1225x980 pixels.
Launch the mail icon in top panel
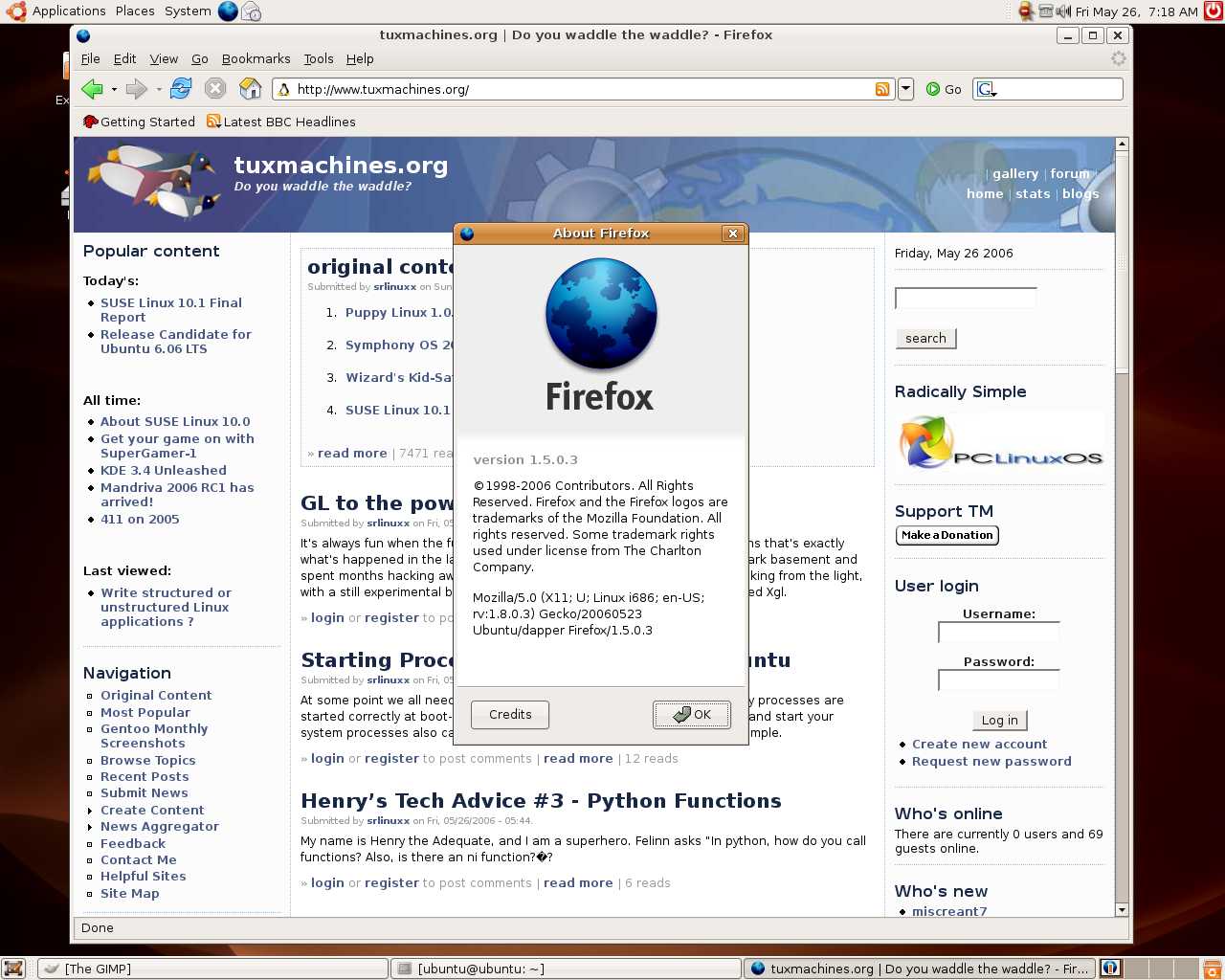(x=251, y=11)
